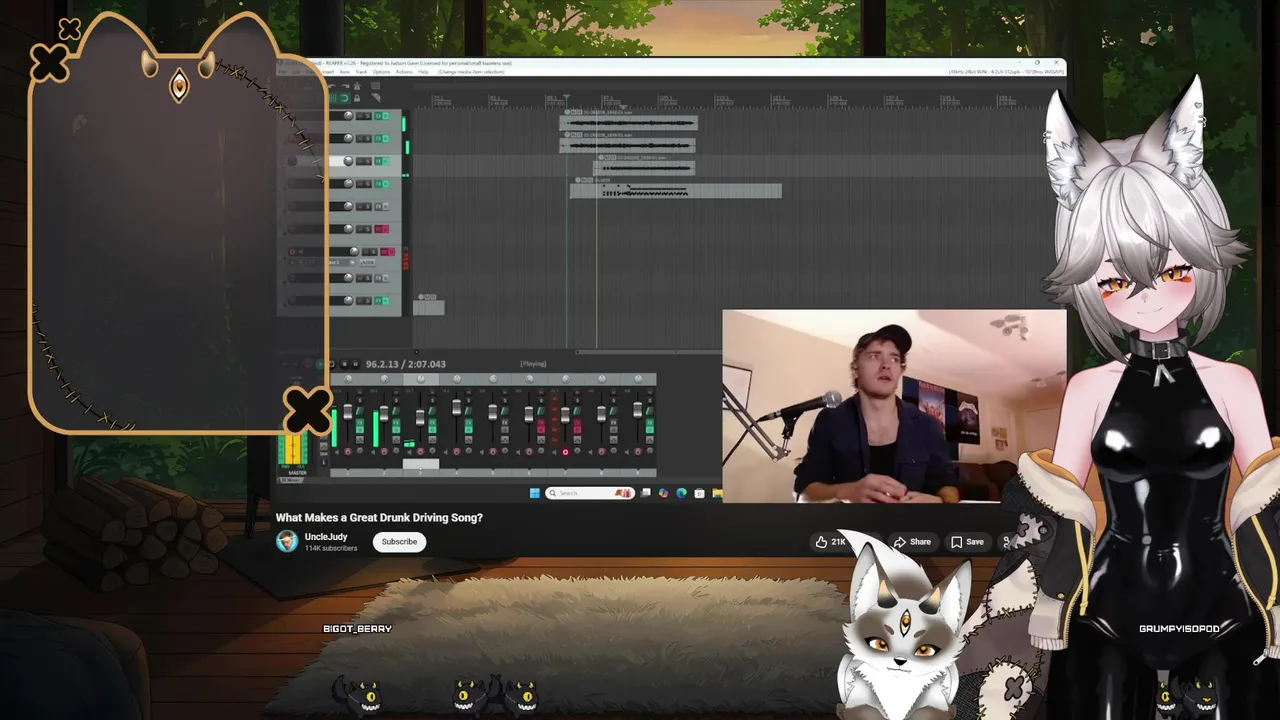Adjust pan knob on mixer channel 8
1280x720 pixels.
[x=602, y=379]
